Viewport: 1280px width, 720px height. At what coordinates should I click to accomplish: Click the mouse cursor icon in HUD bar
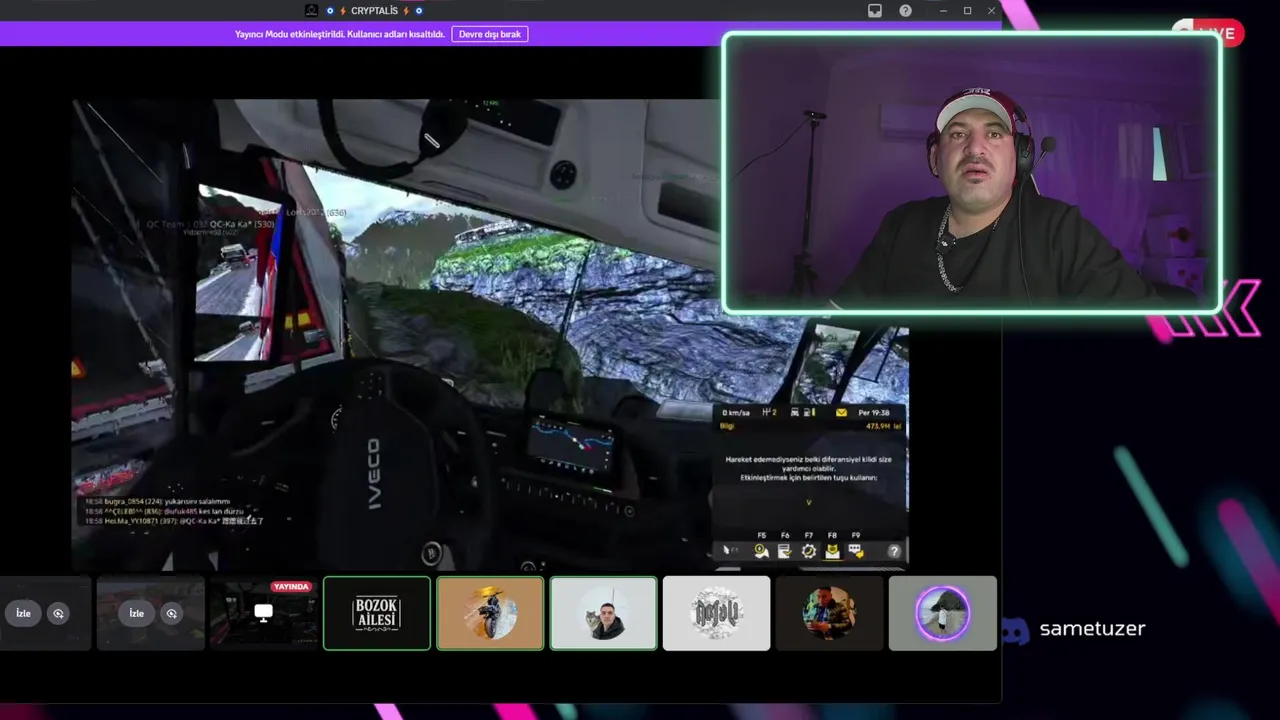point(728,550)
